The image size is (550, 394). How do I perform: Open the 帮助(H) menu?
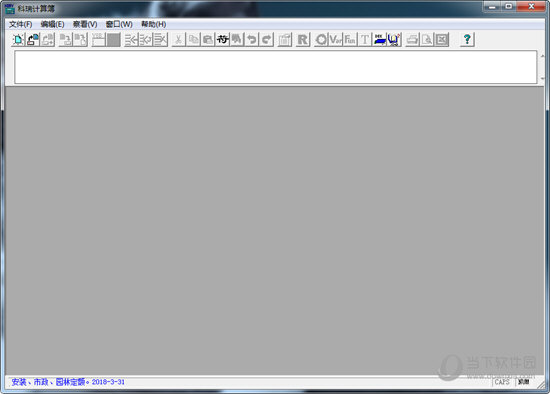point(153,24)
